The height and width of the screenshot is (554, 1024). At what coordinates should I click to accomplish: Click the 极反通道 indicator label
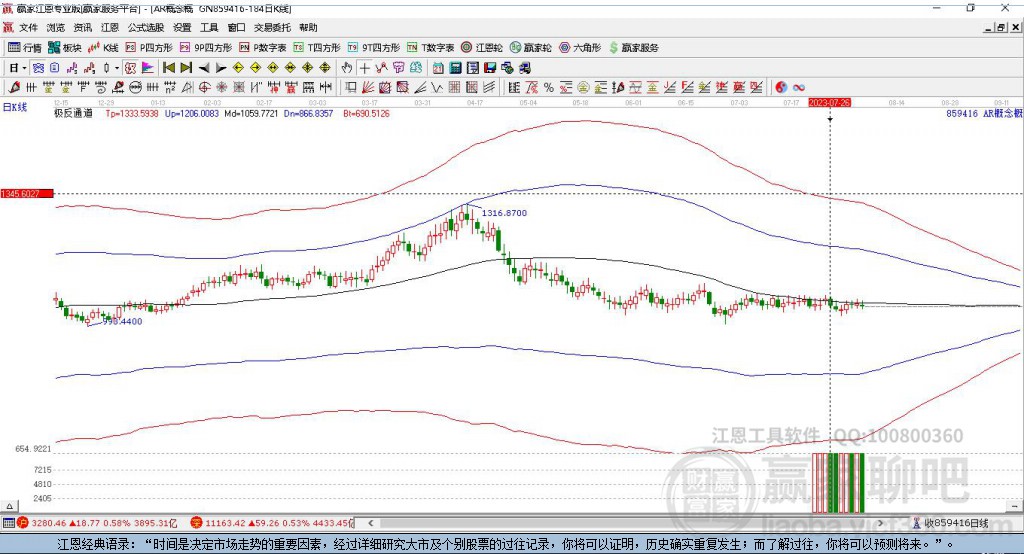[73, 114]
